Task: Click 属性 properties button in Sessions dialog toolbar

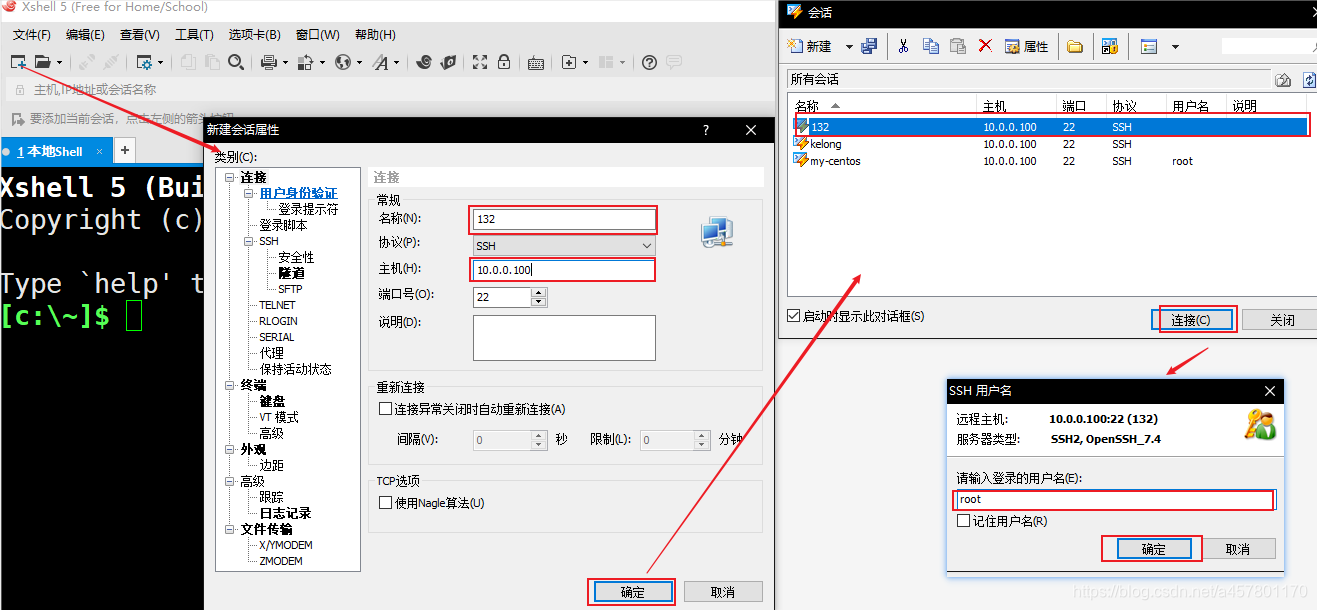Action: 1026,46
